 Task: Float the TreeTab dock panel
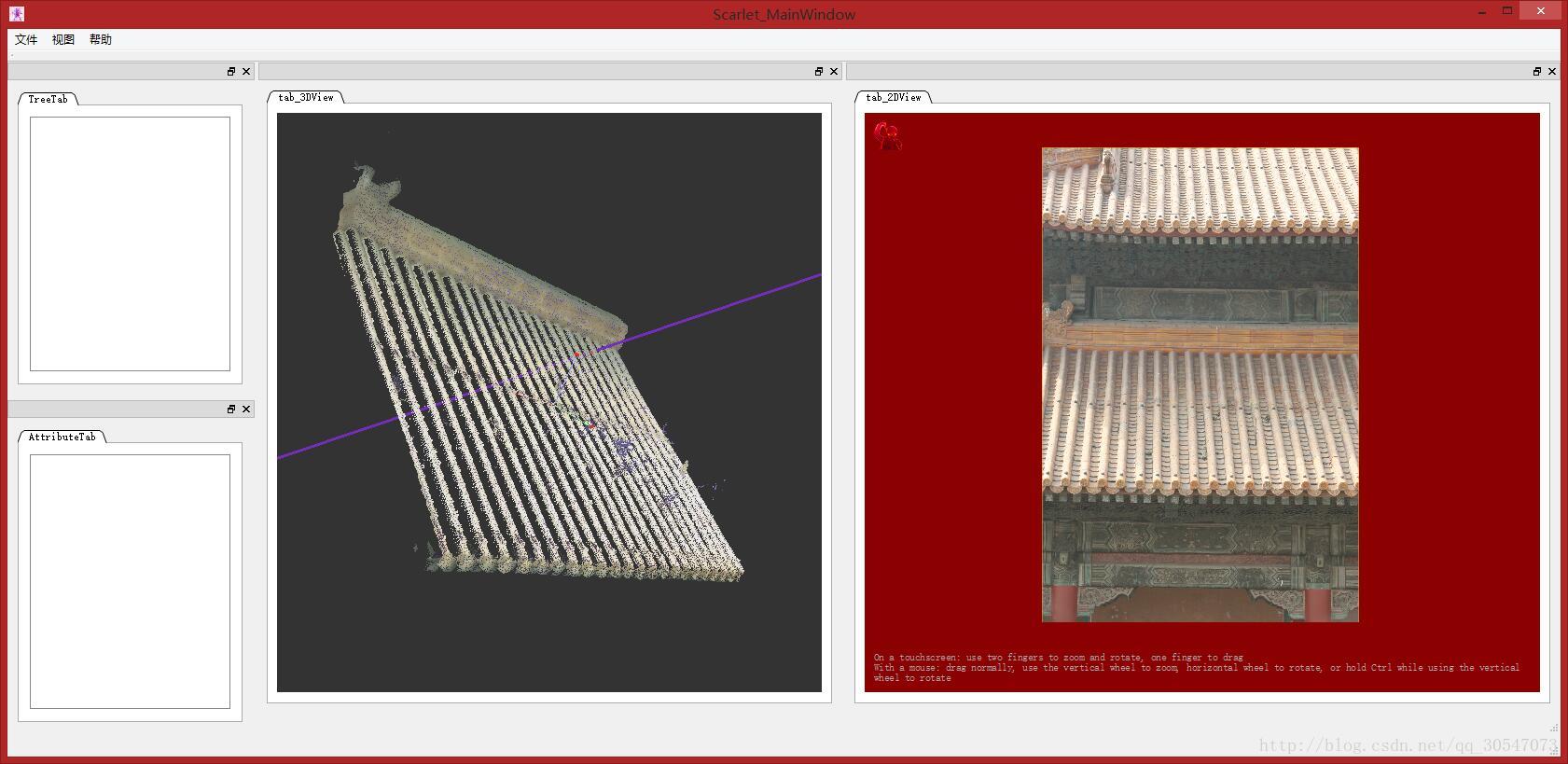coord(231,72)
